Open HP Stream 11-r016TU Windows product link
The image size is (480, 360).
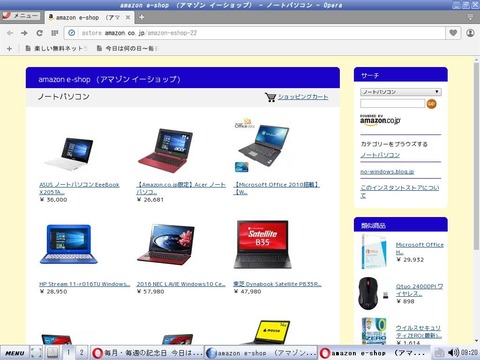[x=84, y=284]
